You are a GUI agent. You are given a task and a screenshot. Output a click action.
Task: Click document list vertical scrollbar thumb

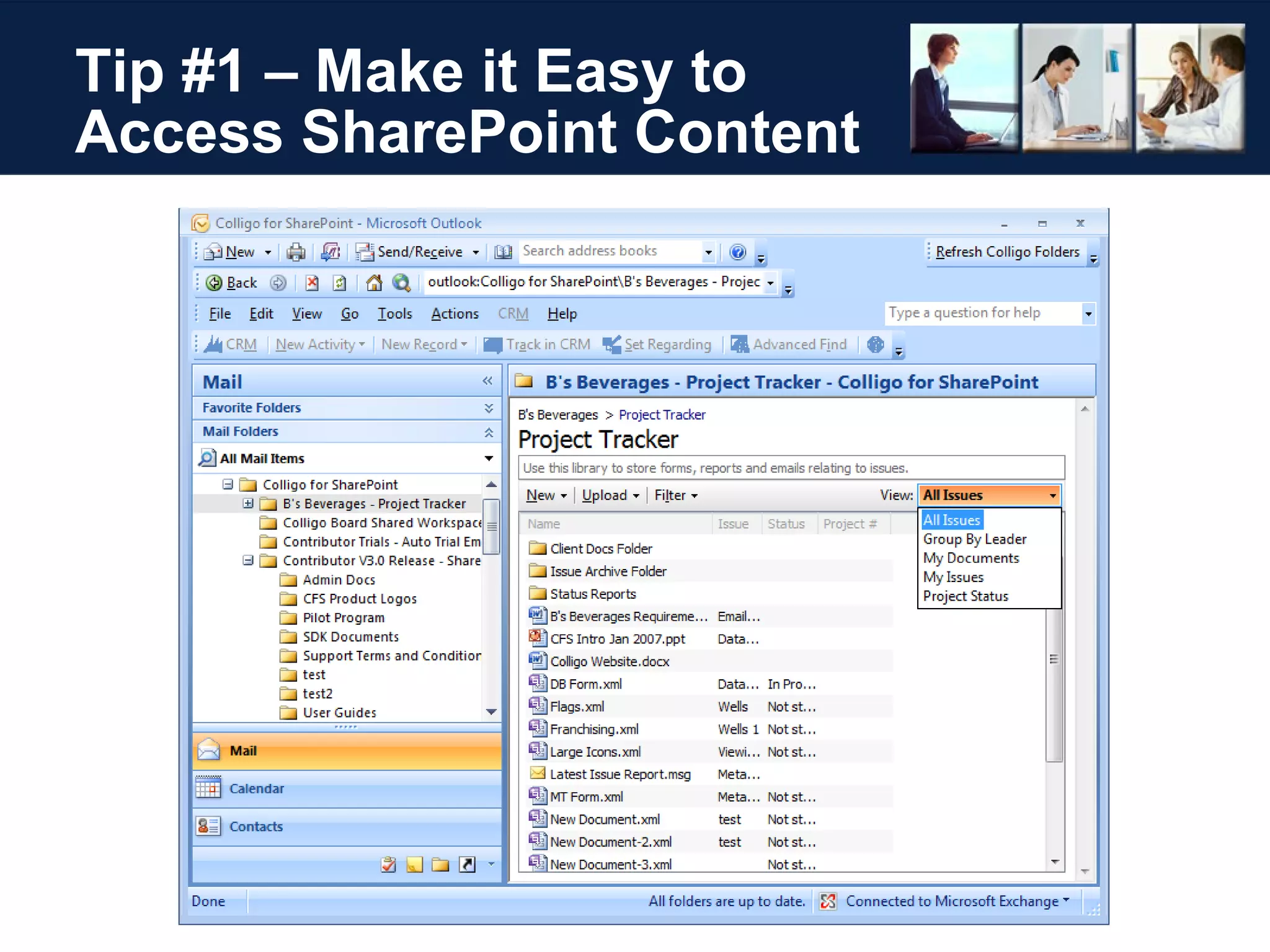coord(1053,659)
